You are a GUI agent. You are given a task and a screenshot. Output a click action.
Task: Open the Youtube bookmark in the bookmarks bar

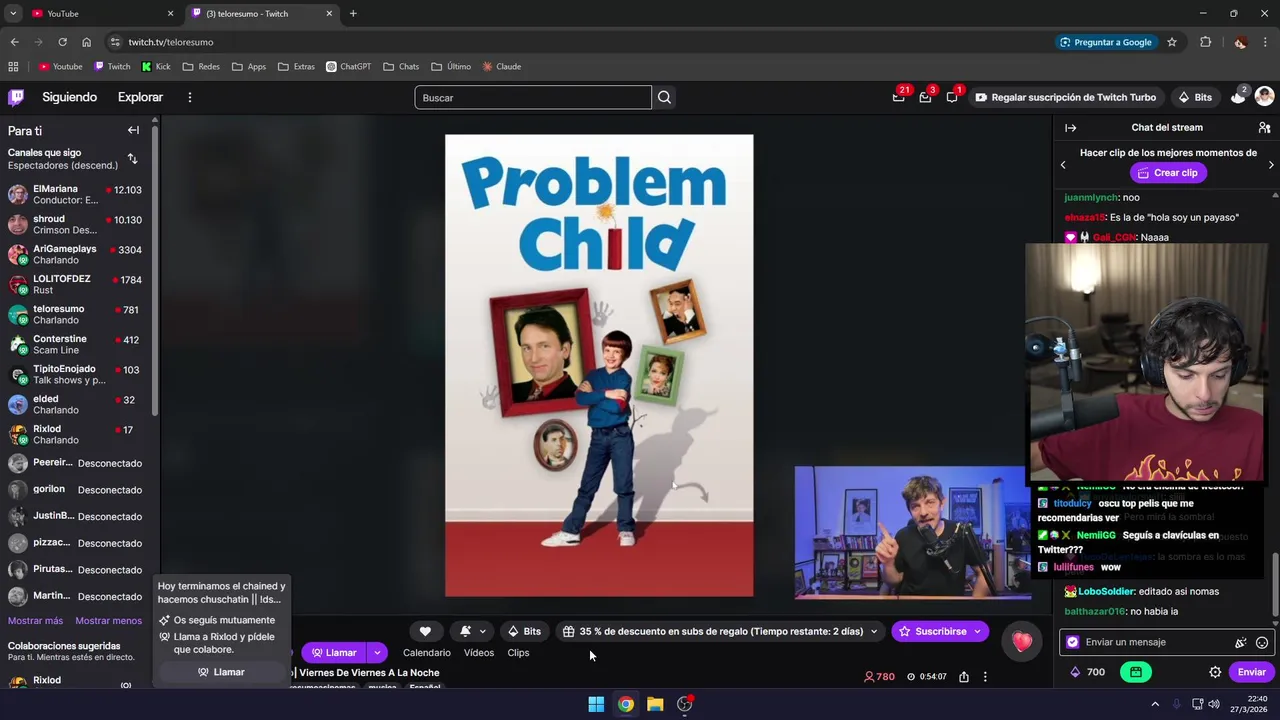60,67
